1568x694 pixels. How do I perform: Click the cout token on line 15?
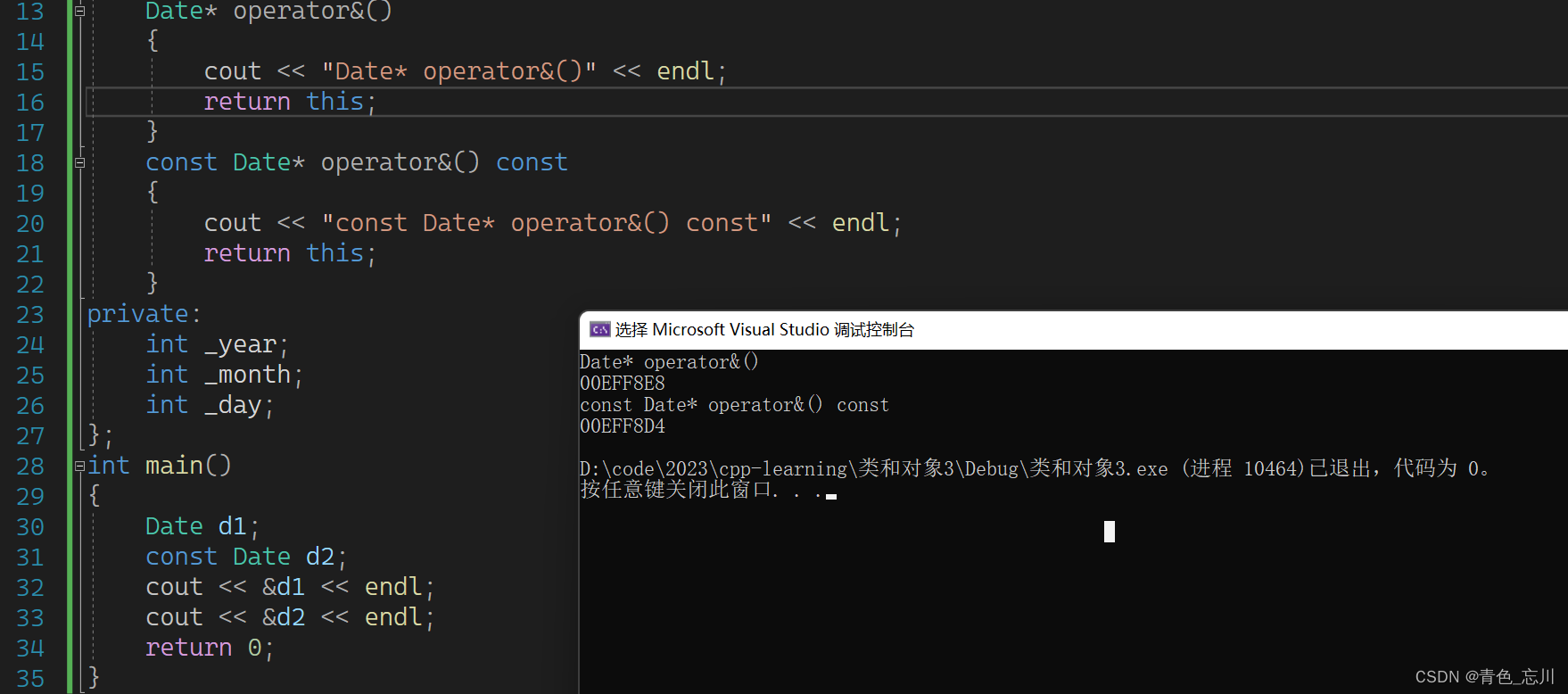(232, 71)
